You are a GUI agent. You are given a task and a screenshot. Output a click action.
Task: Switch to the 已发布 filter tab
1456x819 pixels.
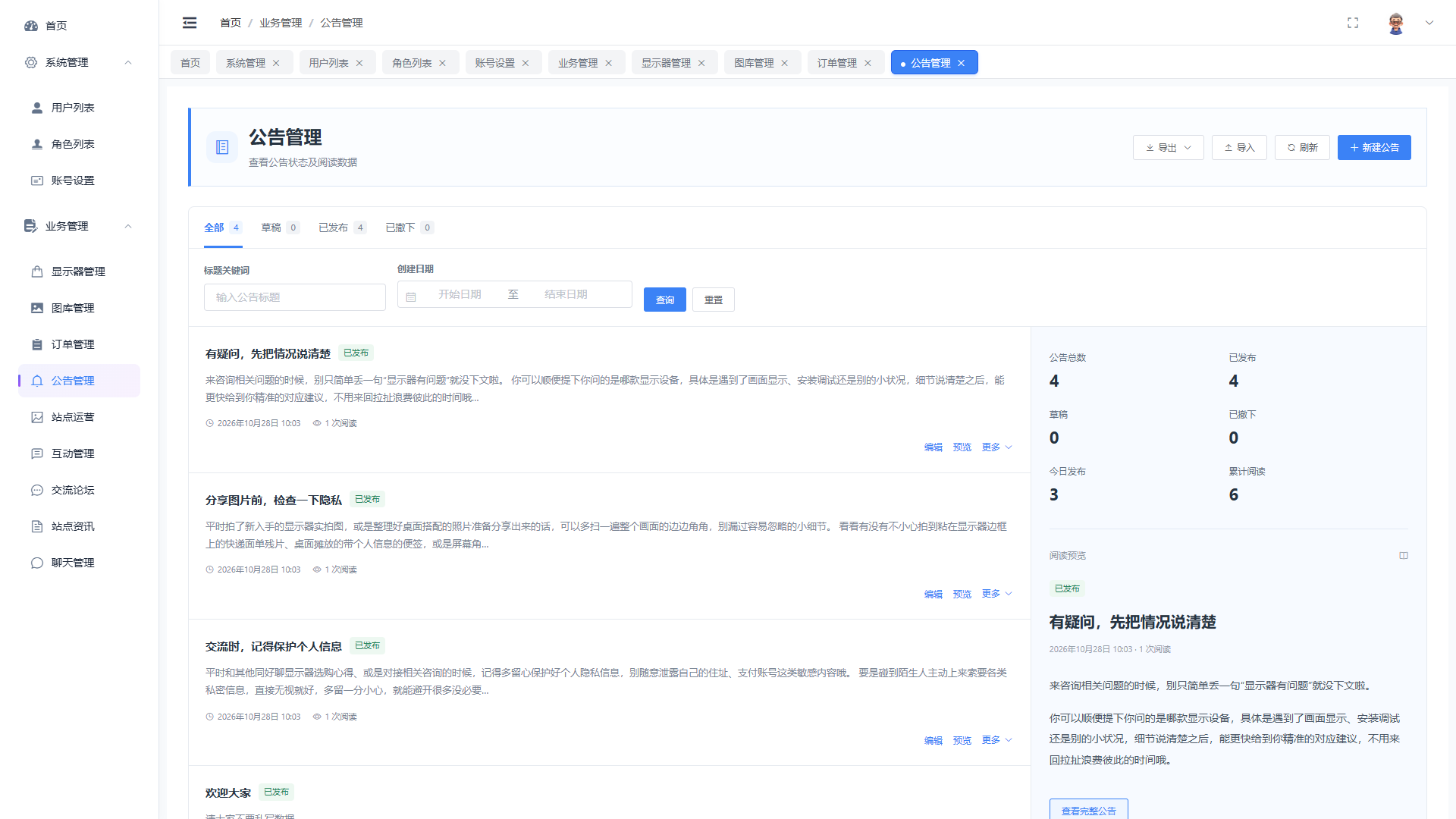(342, 227)
